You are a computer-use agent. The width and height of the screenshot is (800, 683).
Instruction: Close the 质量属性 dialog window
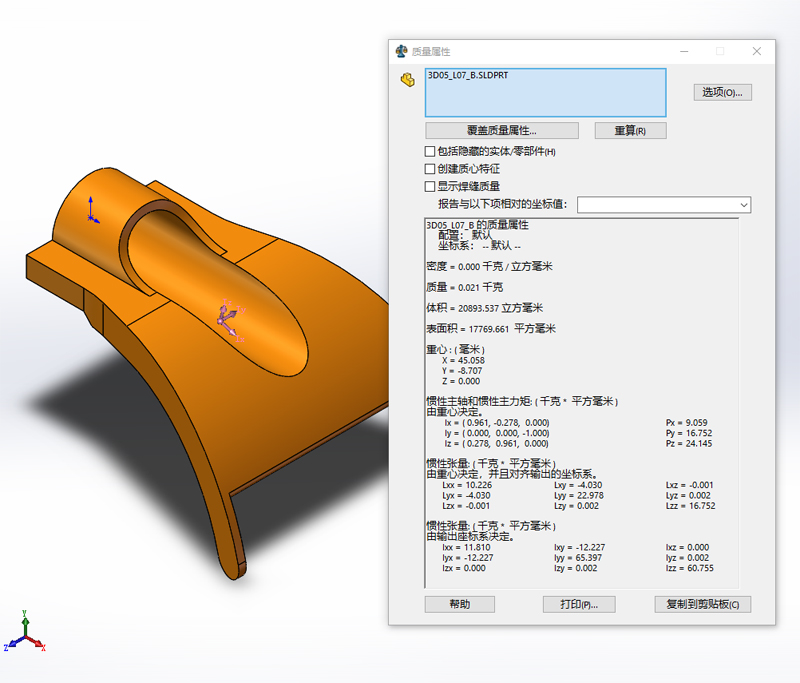coord(757,51)
